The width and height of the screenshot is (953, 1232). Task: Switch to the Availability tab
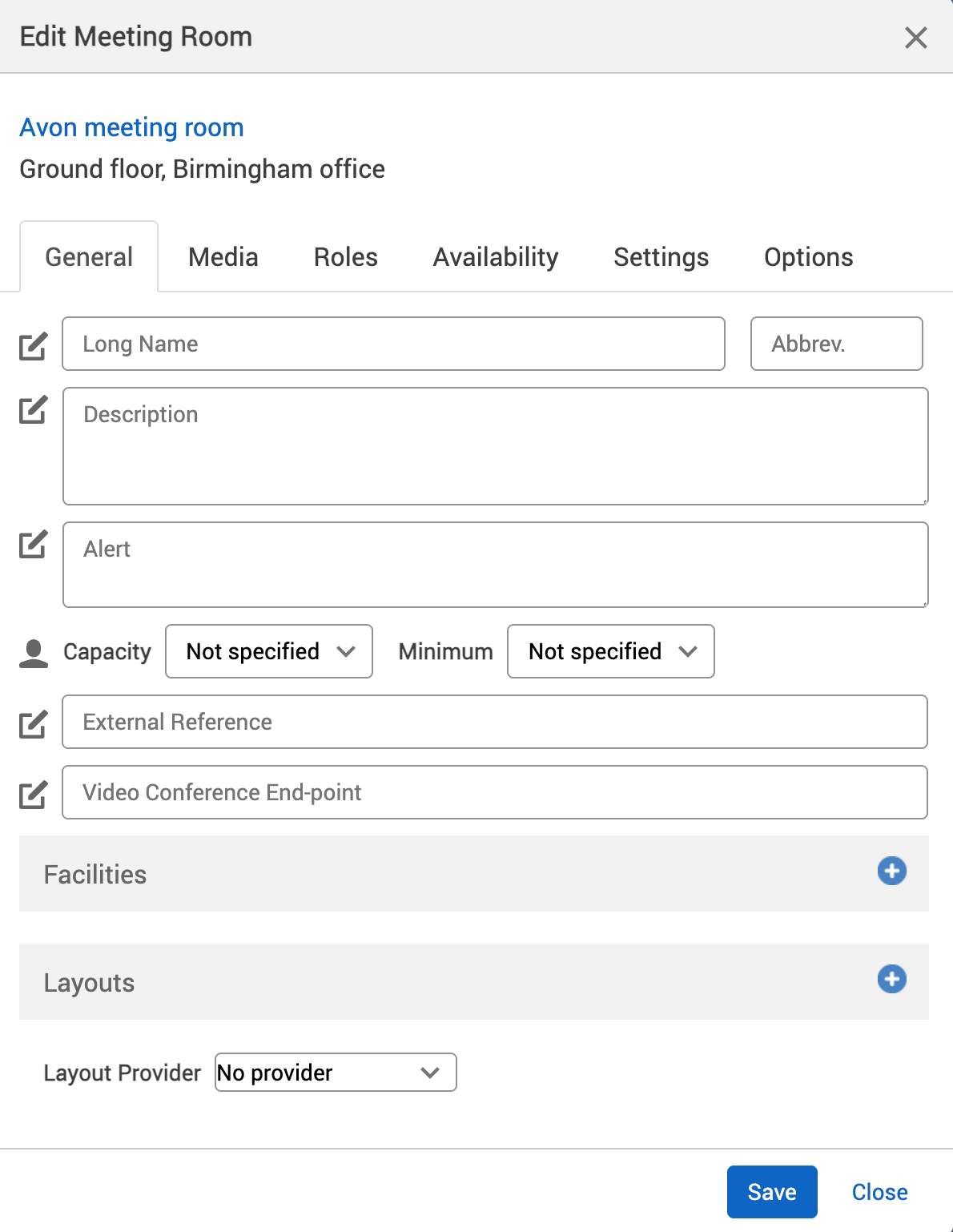tap(495, 256)
